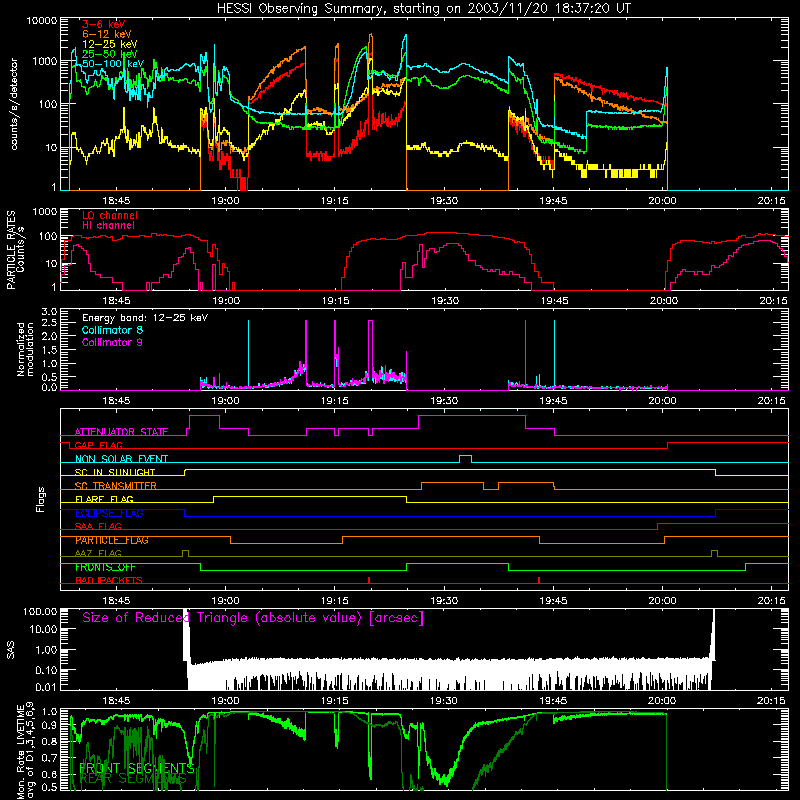800x800 pixels.
Task: Click the FRONTS_OFF flag label
Action: pyautogui.click(x=105, y=567)
